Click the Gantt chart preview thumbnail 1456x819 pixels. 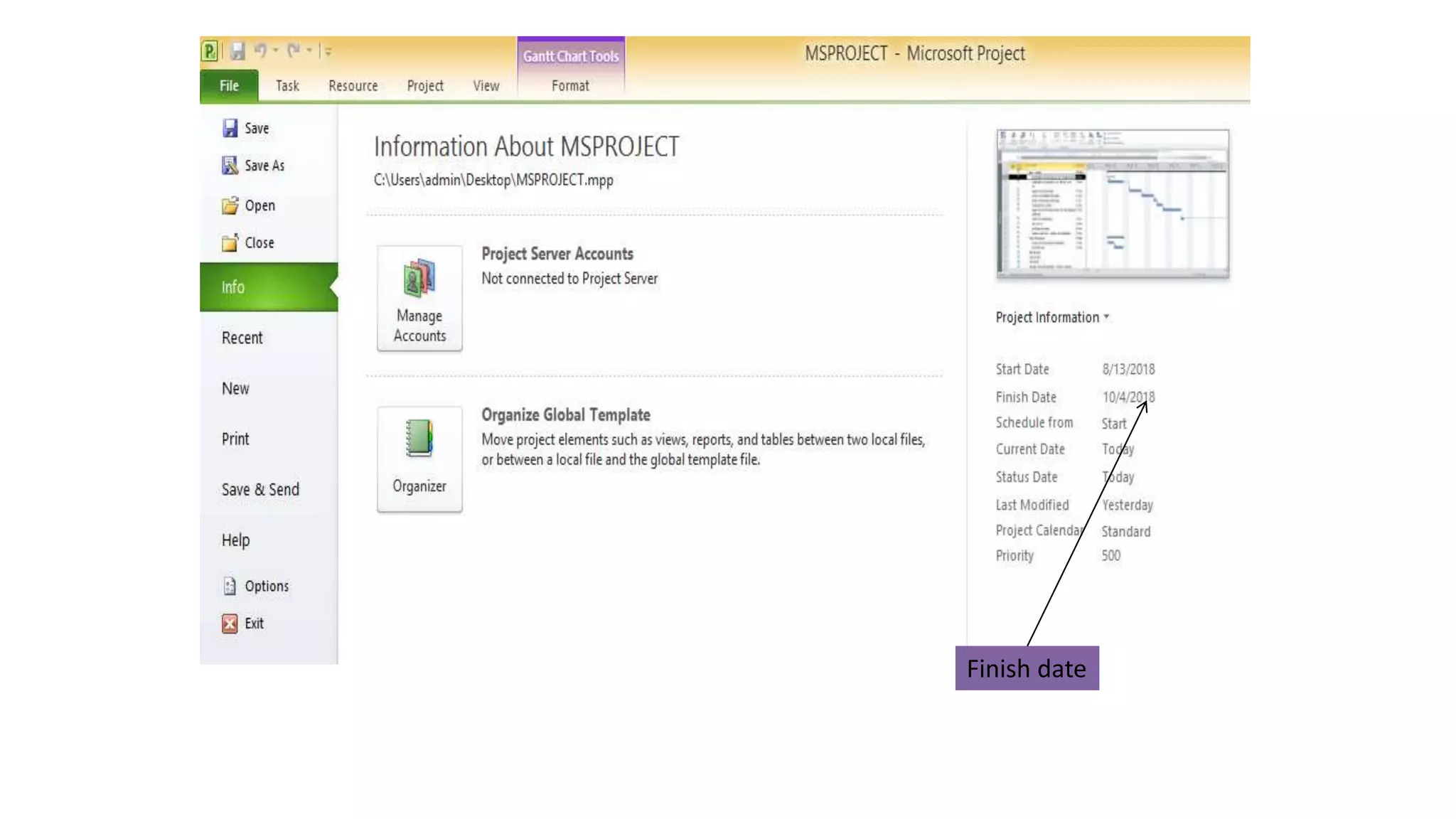tap(1113, 203)
